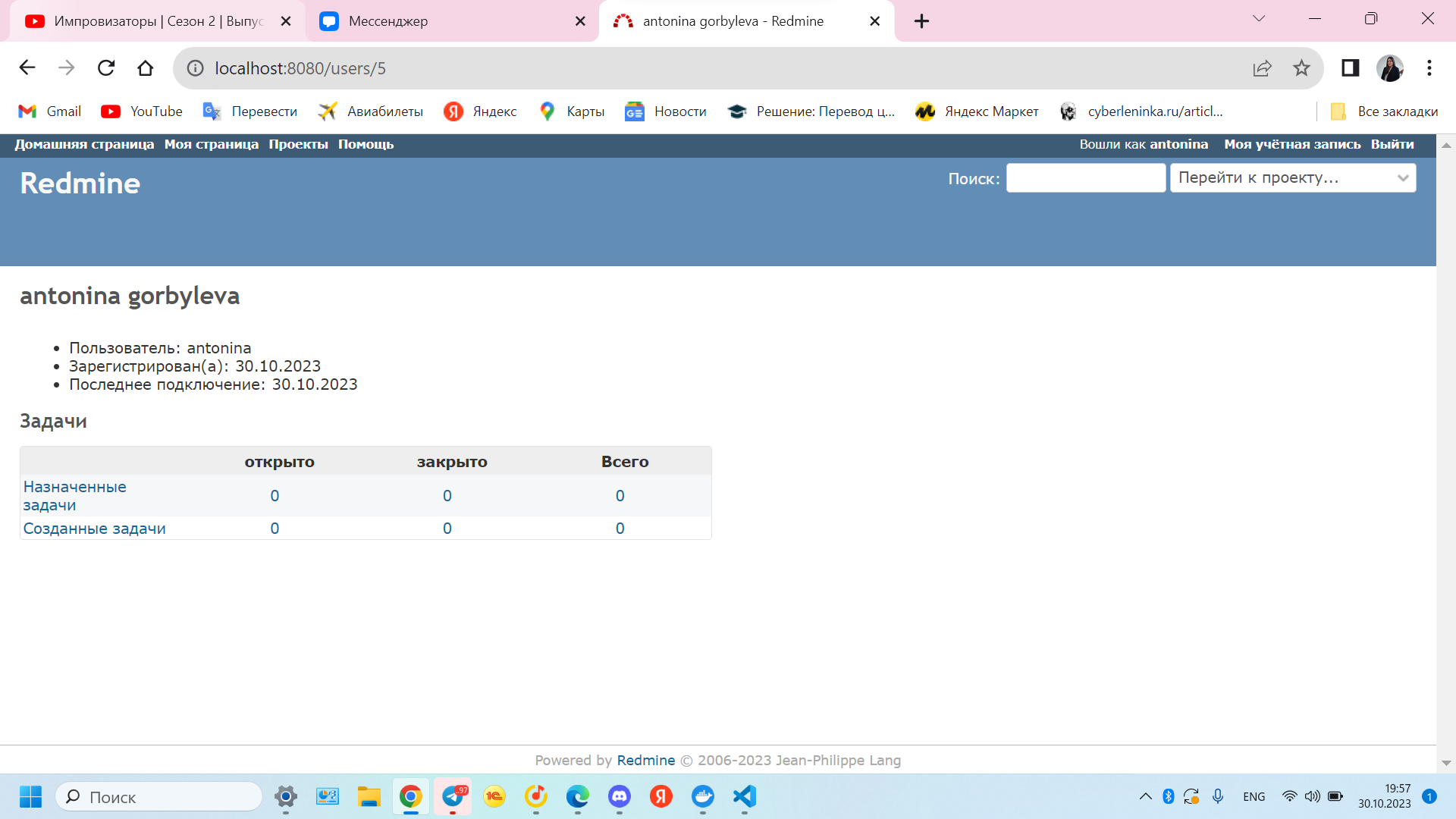Open the Yandex Market bookmark

click(x=977, y=111)
